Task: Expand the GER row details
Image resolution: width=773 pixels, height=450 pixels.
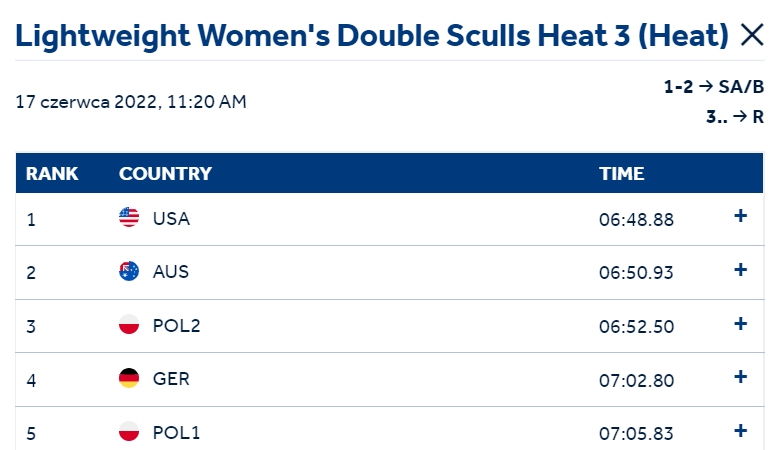Action: pos(740,377)
